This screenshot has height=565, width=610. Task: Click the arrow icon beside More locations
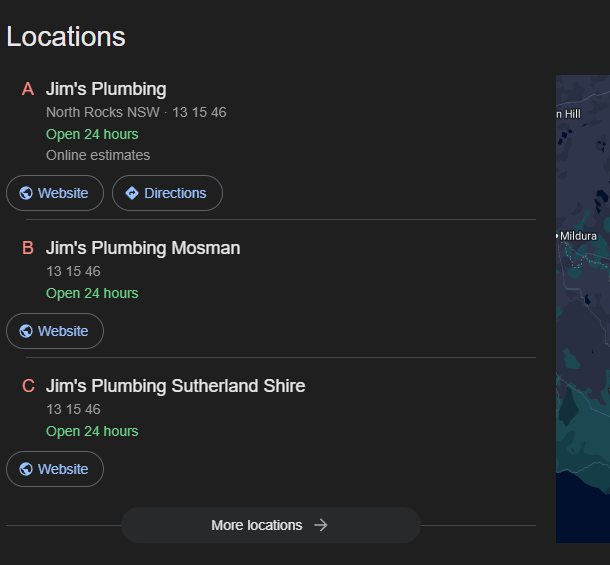coord(321,525)
